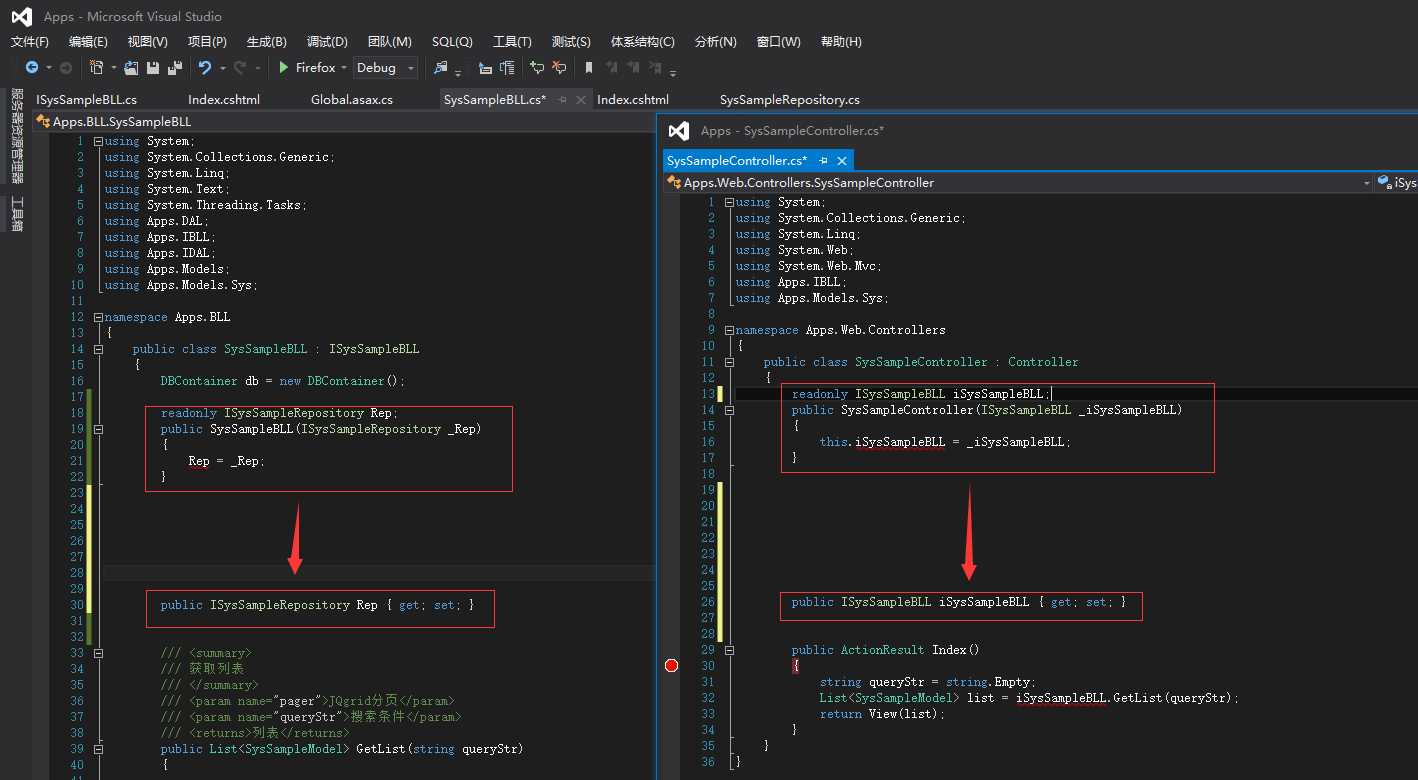
Task: Collapse GetList method at line 39
Action: [98, 749]
